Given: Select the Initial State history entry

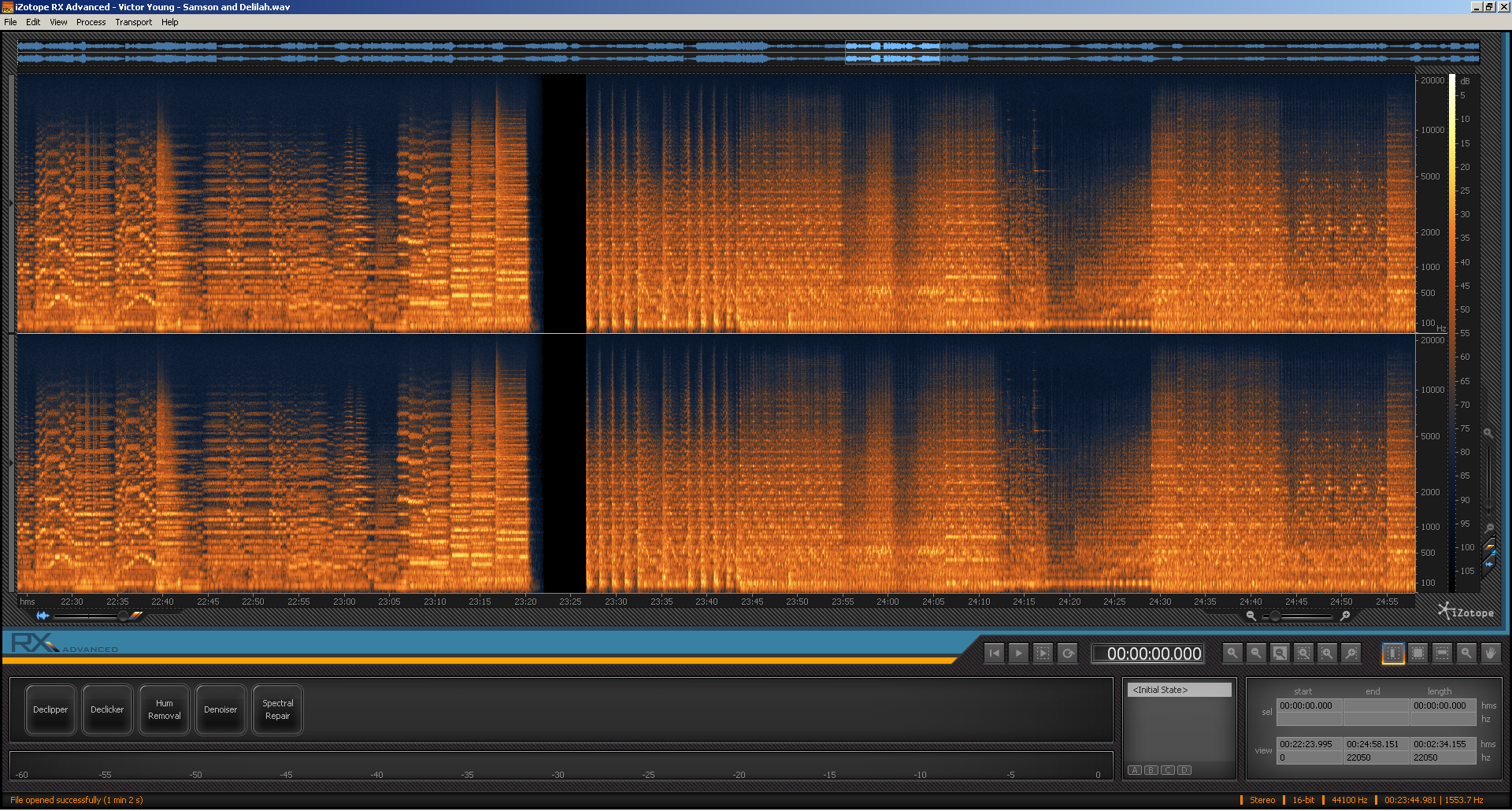Looking at the screenshot, I should pos(1180,691).
